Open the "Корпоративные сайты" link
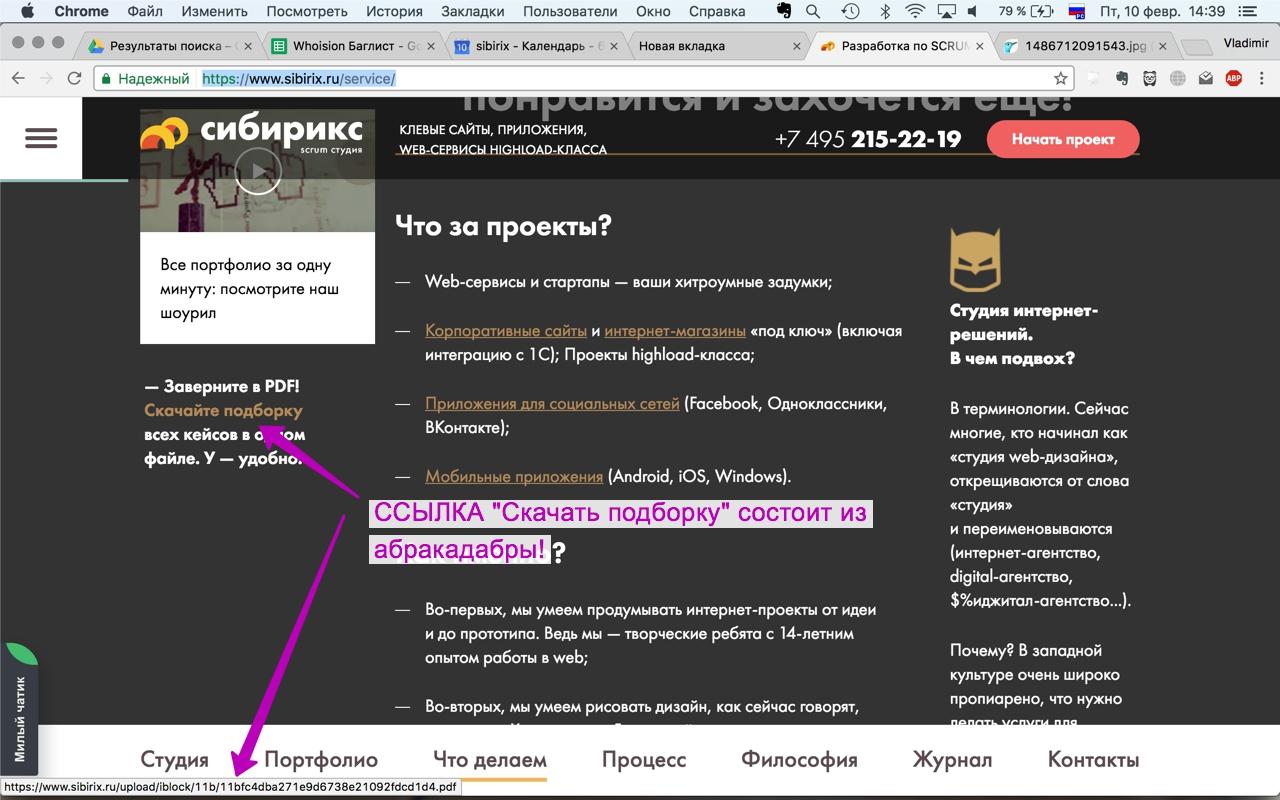Screen dimensions: 1280x800 [x=505, y=330]
